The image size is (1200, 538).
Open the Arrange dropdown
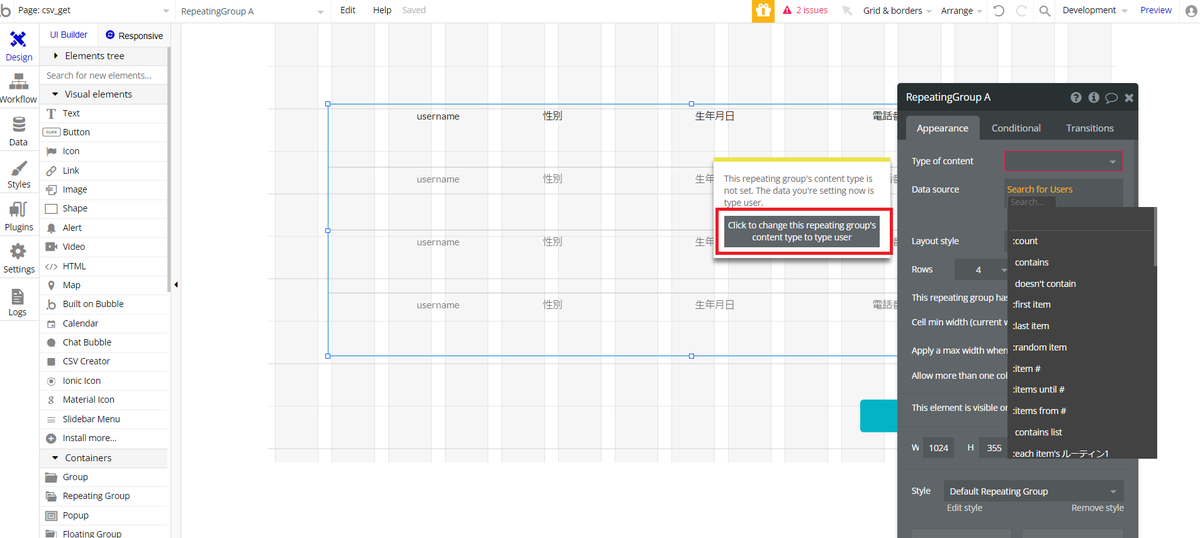click(962, 10)
